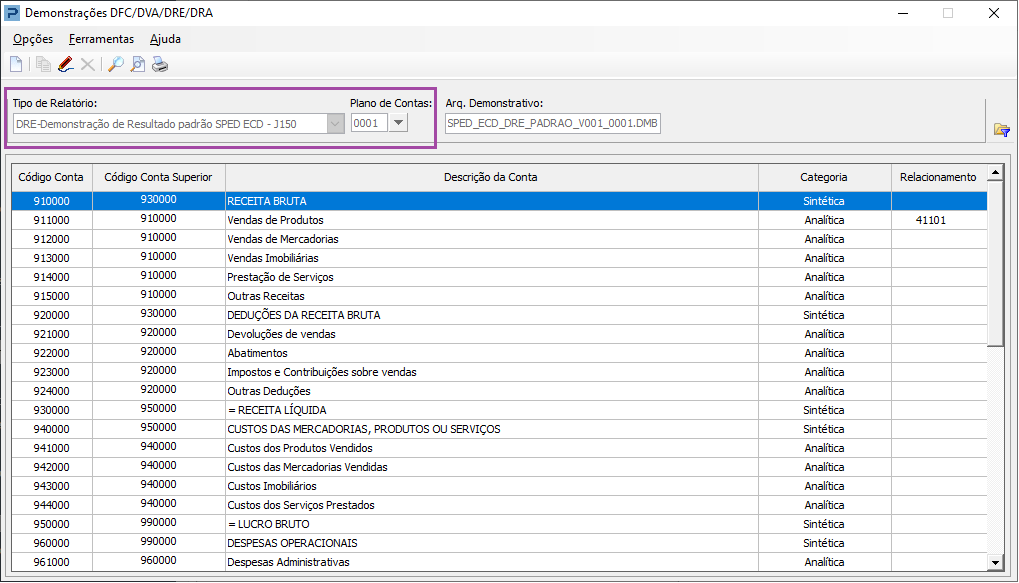Screen dimensions: 1019x583
Task: Select Impostos e Contribuições sobre vendas row
Action: [x=499, y=372]
